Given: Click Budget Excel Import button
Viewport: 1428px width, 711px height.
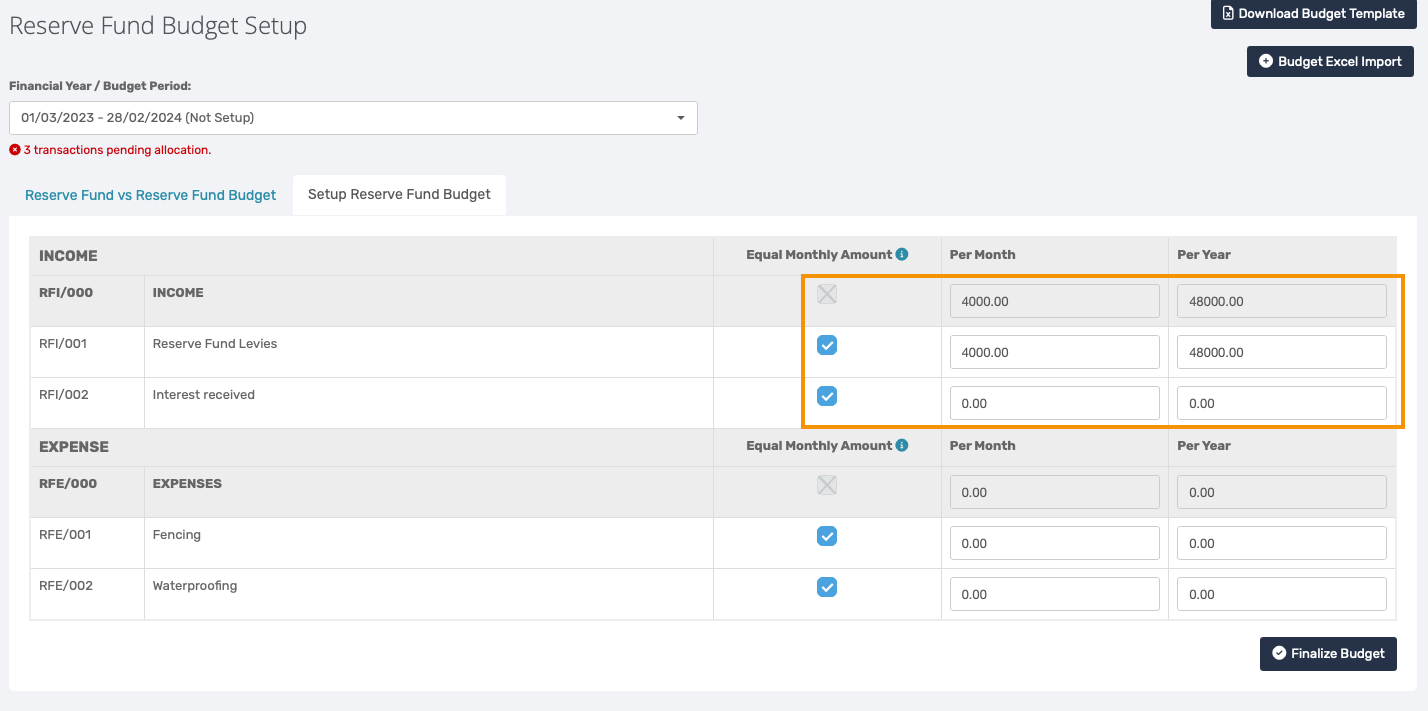Looking at the screenshot, I should (x=1330, y=61).
